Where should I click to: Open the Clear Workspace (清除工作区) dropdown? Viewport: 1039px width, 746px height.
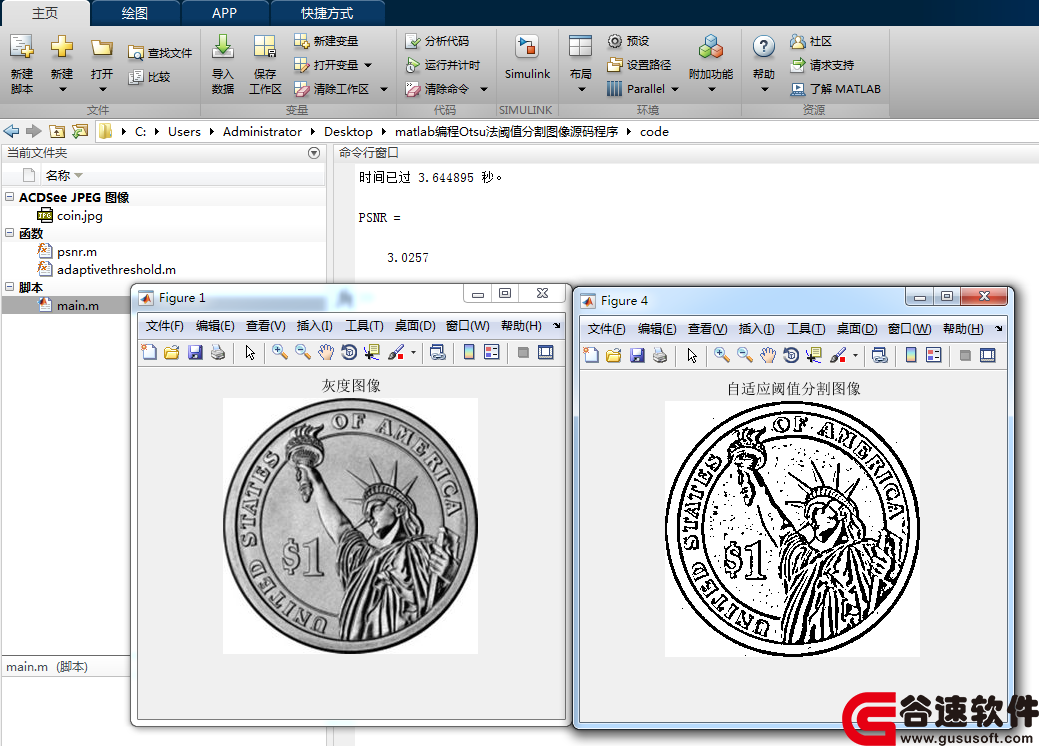coord(384,89)
